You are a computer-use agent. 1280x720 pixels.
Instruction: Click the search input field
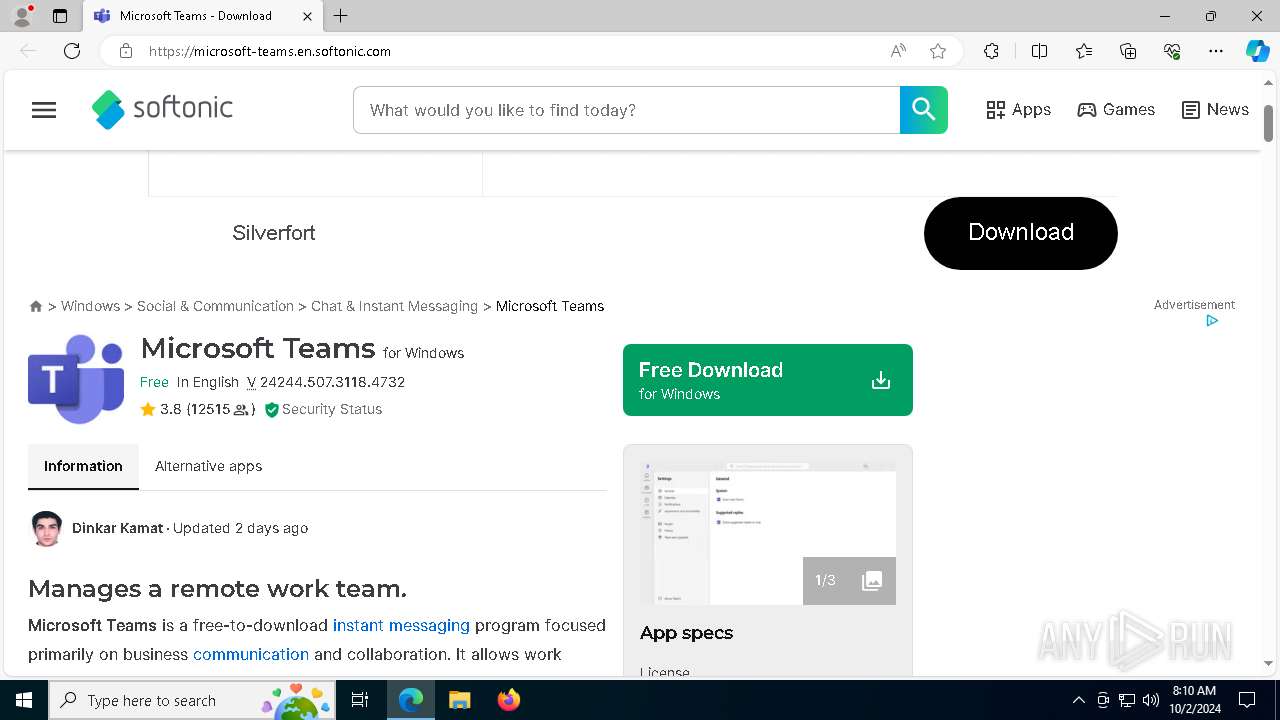point(626,110)
